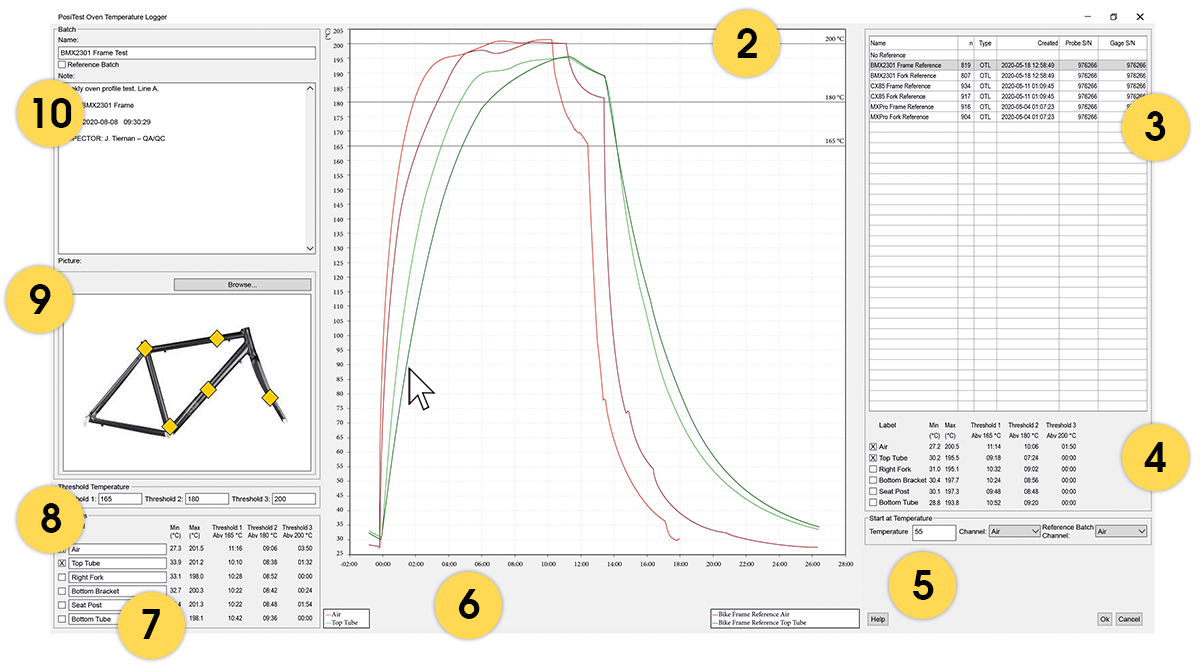The height and width of the screenshot is (669, 1200).
Task: Click the Threshold 2 field showing 180
Action: pyautogui.click(x=206, y=497)
